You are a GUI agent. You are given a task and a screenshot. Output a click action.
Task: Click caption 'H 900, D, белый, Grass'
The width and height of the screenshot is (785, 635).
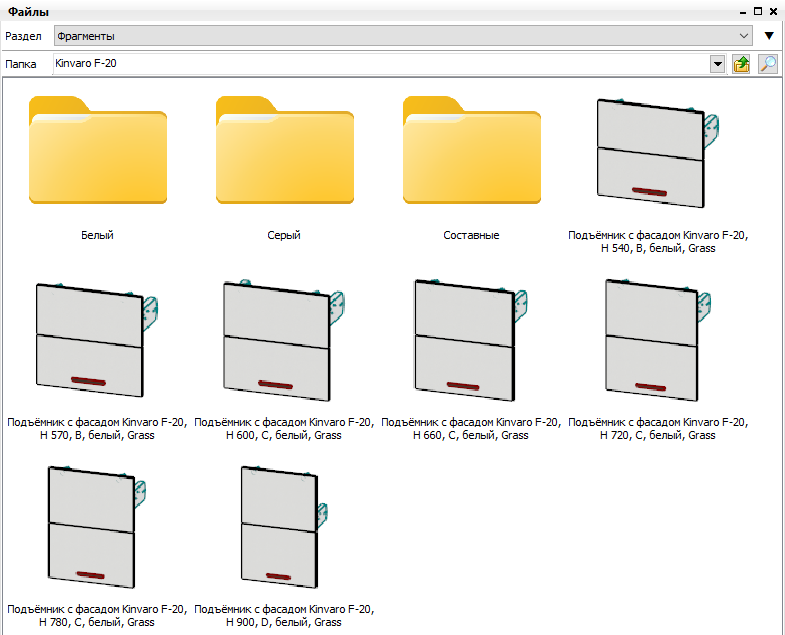[284, 622]
